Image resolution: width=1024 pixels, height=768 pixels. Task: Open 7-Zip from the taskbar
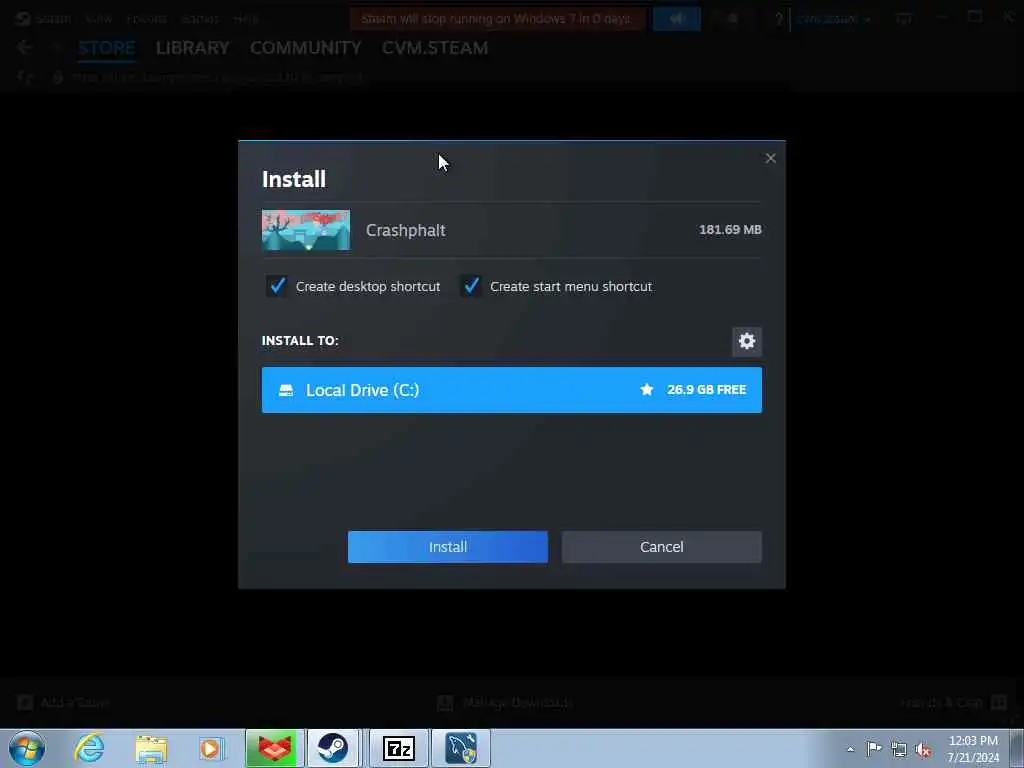[x=399, y=748]
